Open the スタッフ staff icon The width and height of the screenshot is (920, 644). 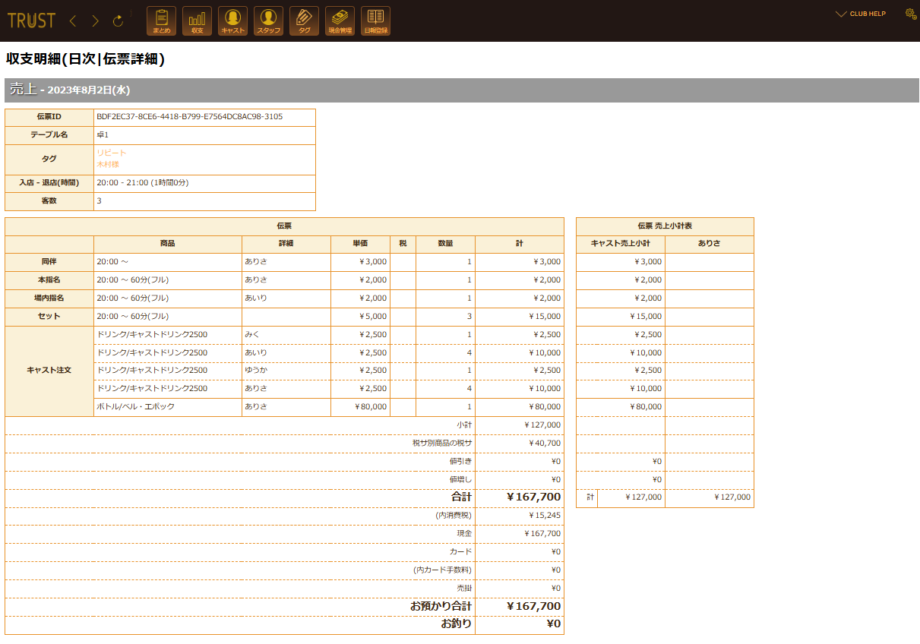(x=268, y=21)
